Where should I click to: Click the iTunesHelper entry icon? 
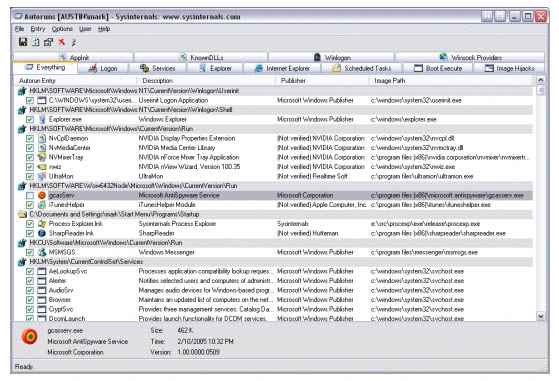pyautogui.click(x=42, y=205)
